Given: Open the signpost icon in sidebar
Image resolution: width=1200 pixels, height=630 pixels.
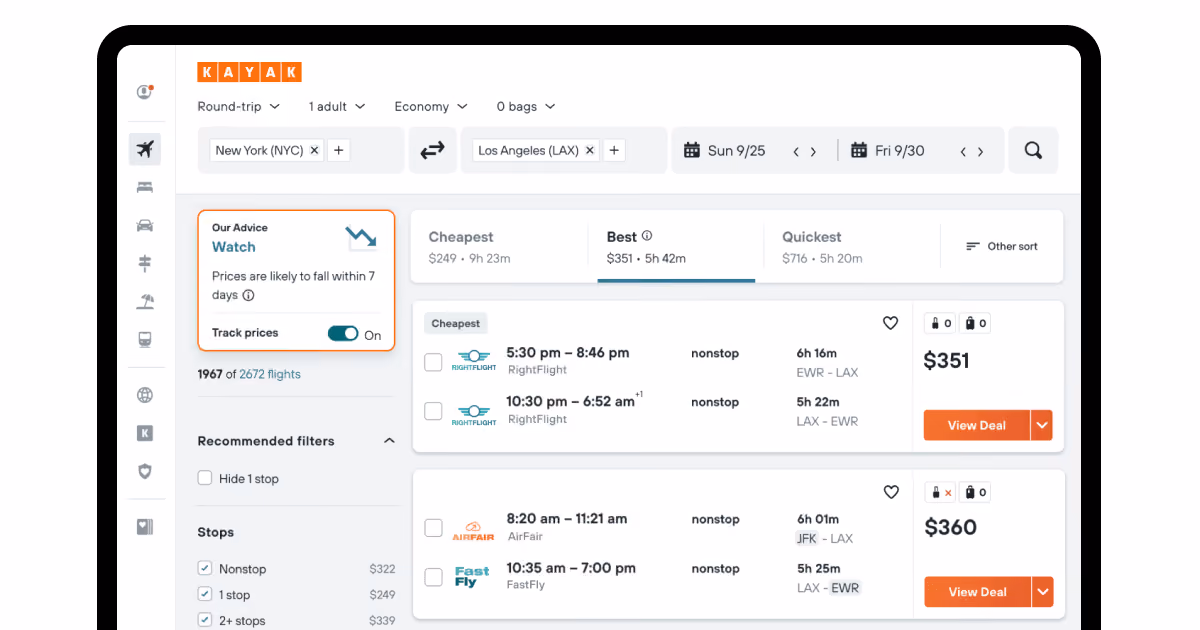Looking at the screenshot, I should pyautogui.click(x=145, y=263).
